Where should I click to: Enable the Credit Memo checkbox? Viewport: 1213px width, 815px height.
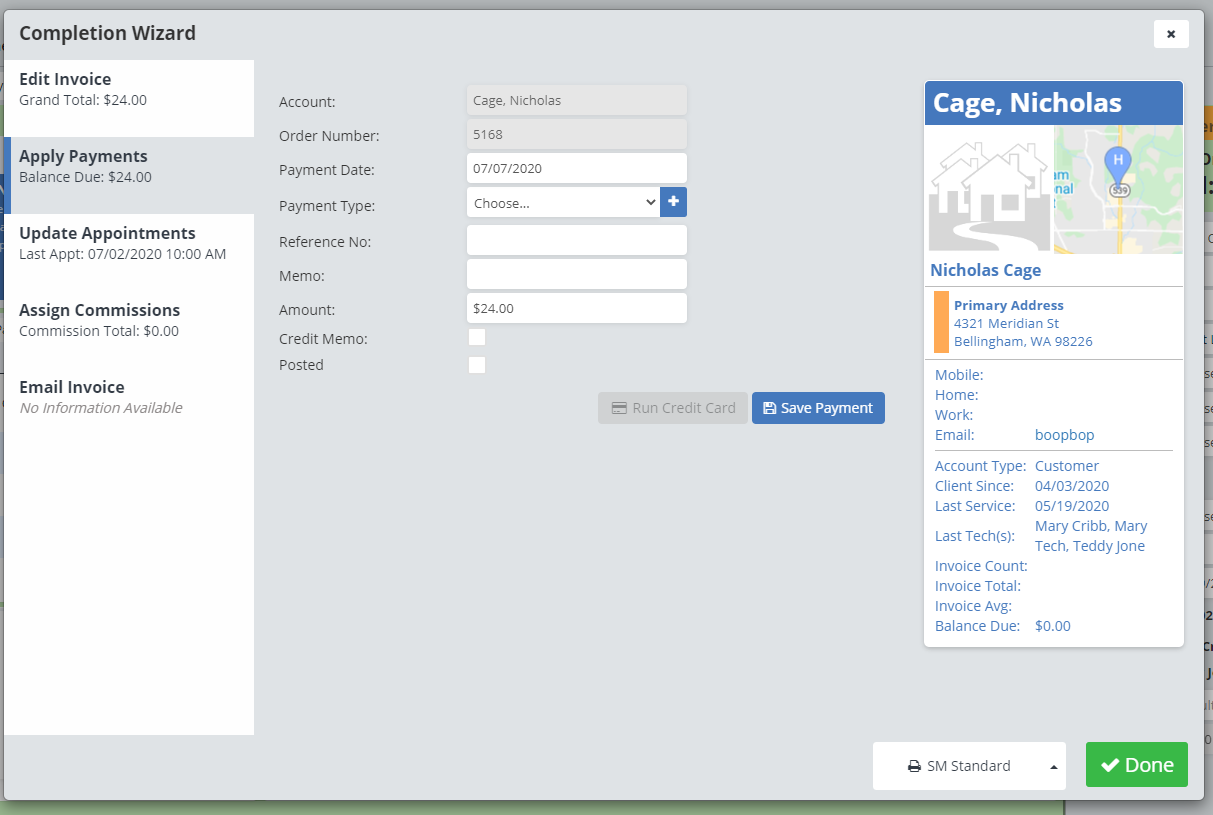click(x=477, y=338)
